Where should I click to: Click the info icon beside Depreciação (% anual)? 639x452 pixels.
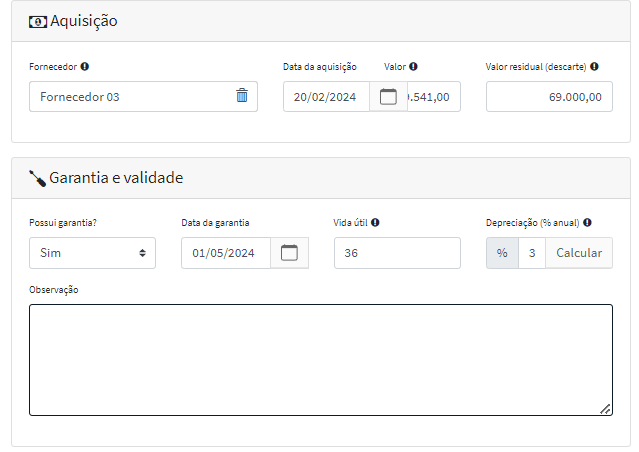pos(587,223)
